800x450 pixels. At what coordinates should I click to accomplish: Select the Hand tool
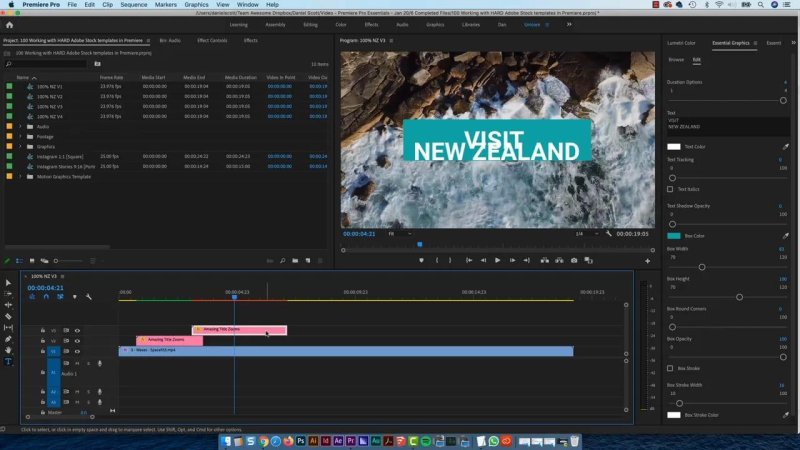point(8,350)
